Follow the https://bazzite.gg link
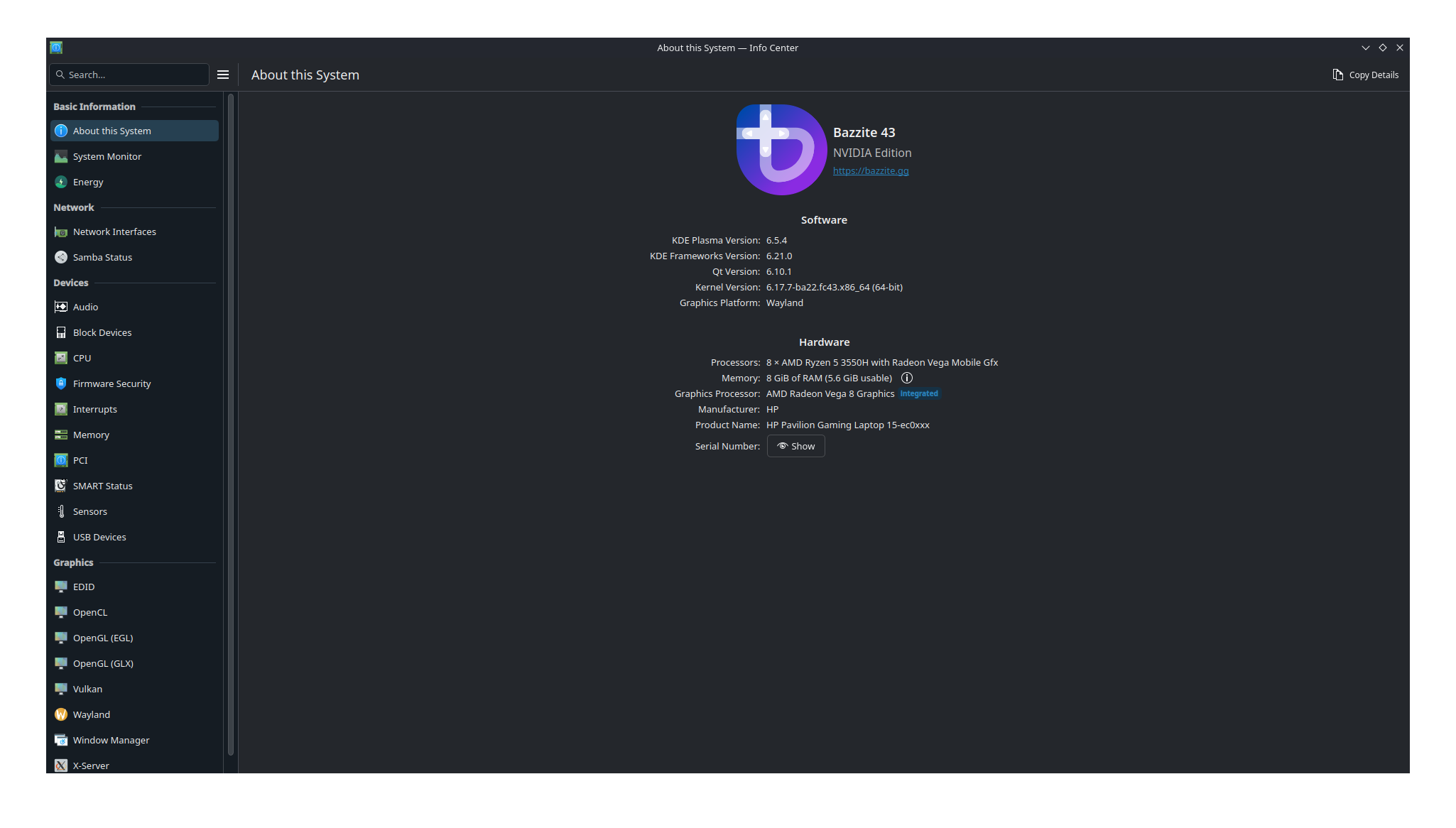Viewport: 1456px width, 828px height. [x=871, y=170]
